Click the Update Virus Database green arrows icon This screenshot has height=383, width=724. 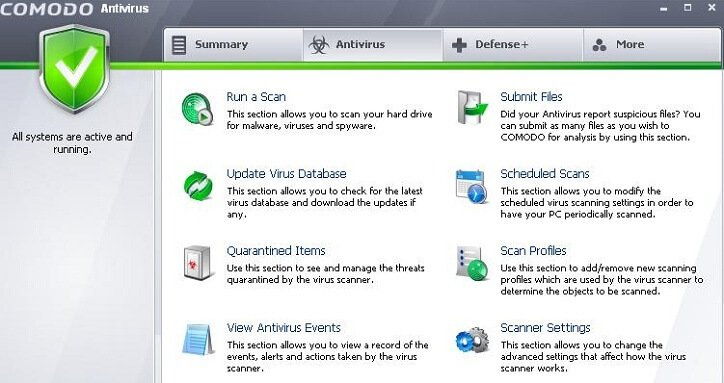[x=198, y=186]
